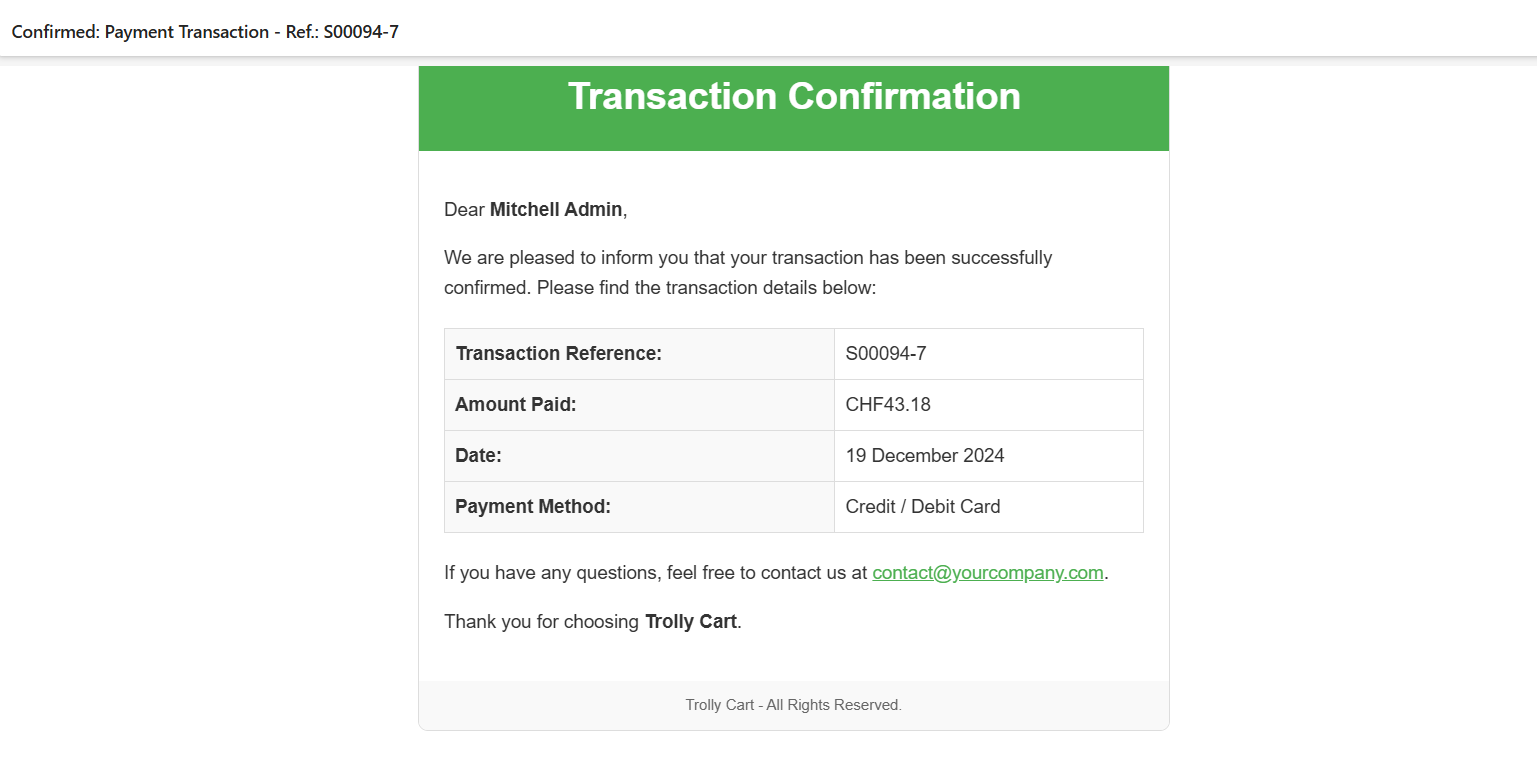Viewport: 1537px width, 762px height.
Task: Click the email subject line at top
Action: pos(205,31)
